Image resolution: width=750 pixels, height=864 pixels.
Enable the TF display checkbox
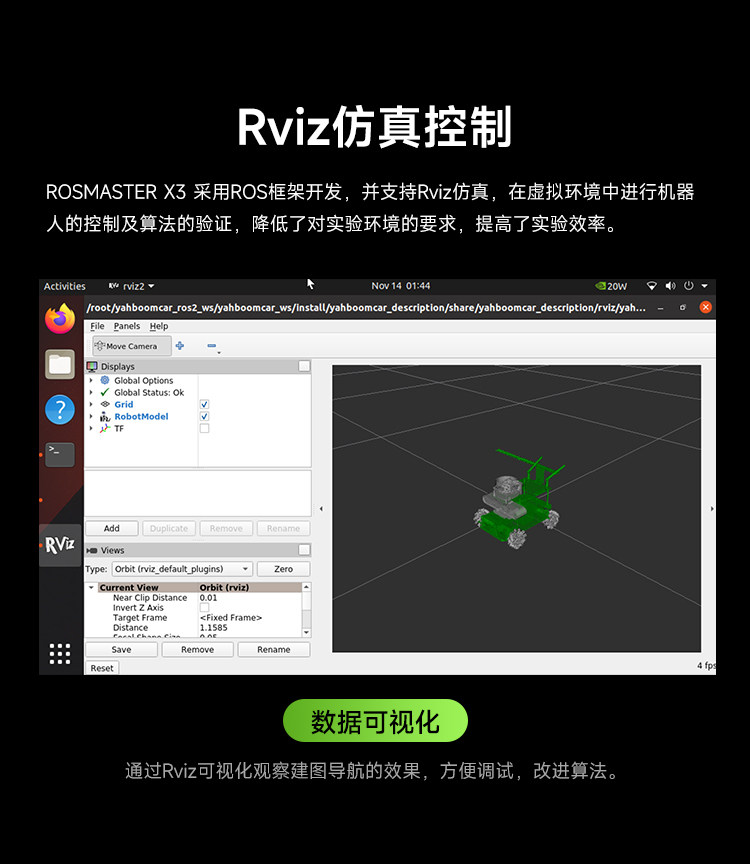coord(204,429)
